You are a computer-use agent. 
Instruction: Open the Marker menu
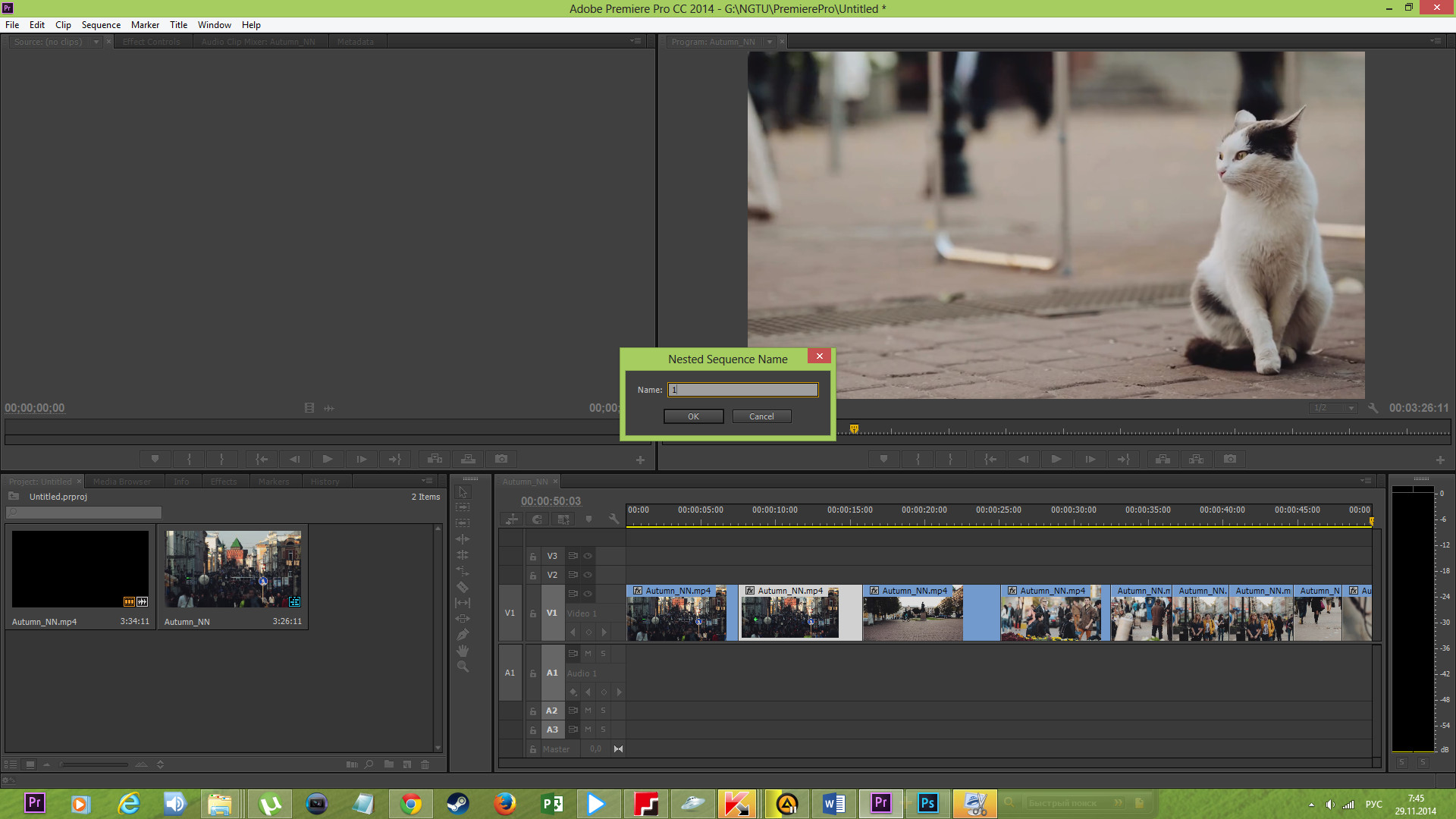click(145, 25)
